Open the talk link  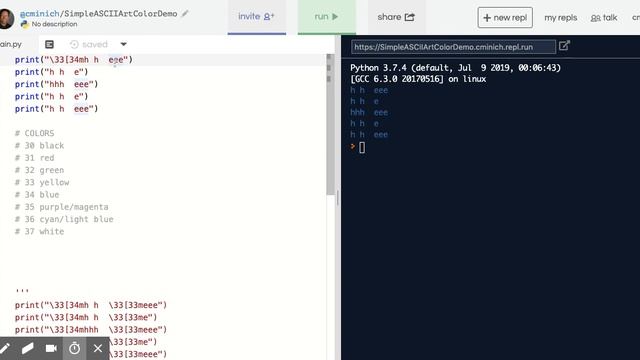(x=604, y=18)
